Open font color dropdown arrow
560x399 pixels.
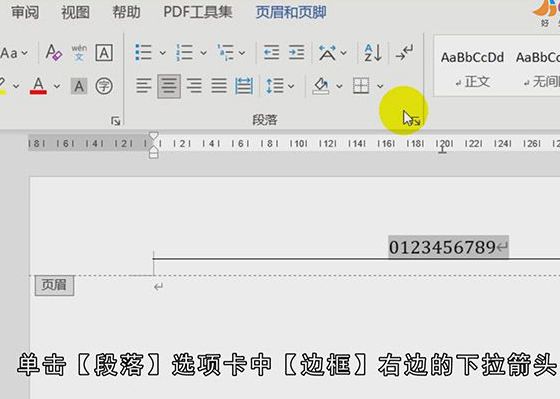[x=57, y=86]
